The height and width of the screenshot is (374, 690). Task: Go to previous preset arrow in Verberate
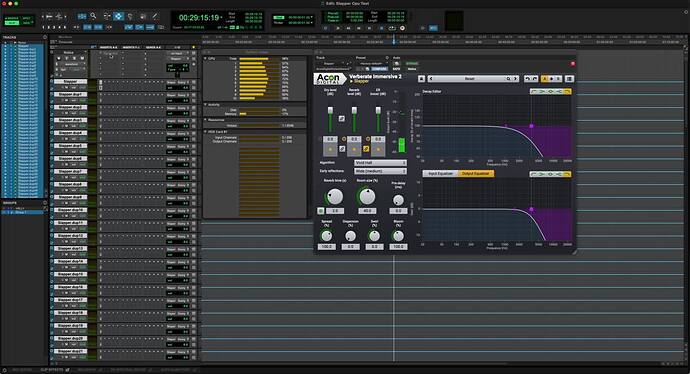point(431,79)
